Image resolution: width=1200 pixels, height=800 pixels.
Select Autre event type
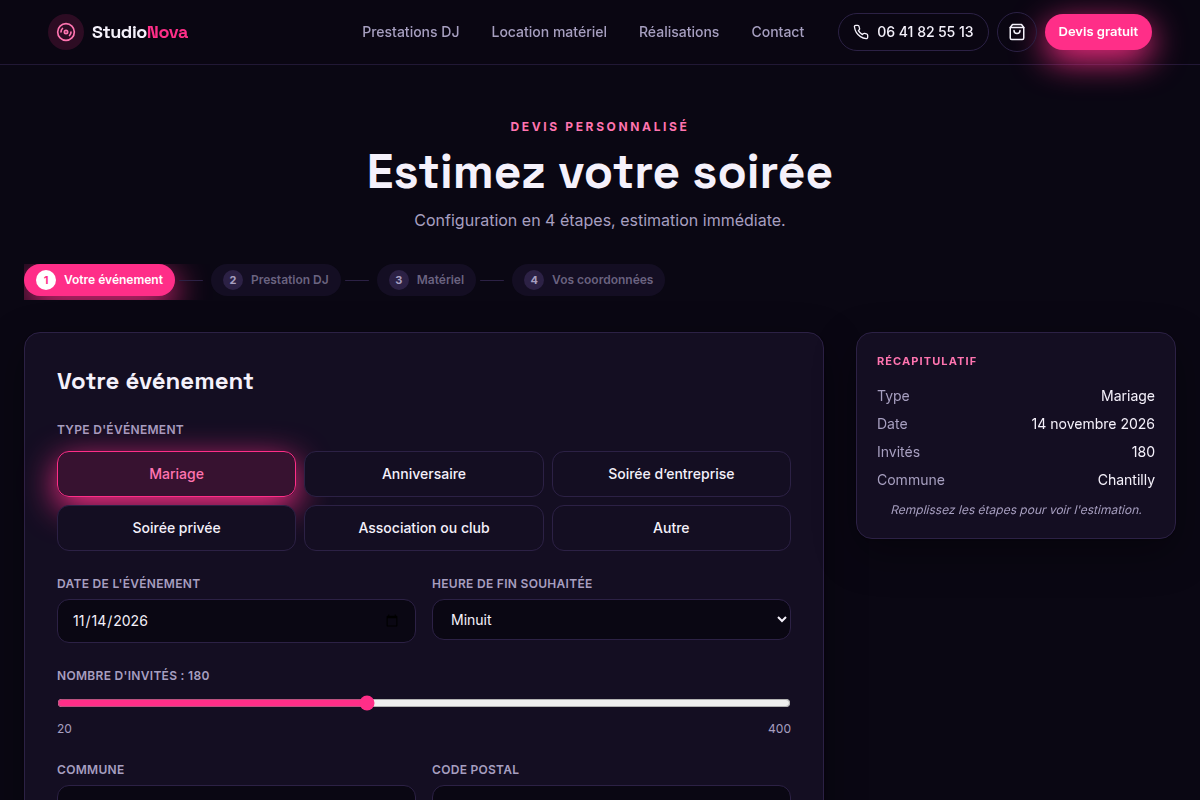(x=671, y=528)
